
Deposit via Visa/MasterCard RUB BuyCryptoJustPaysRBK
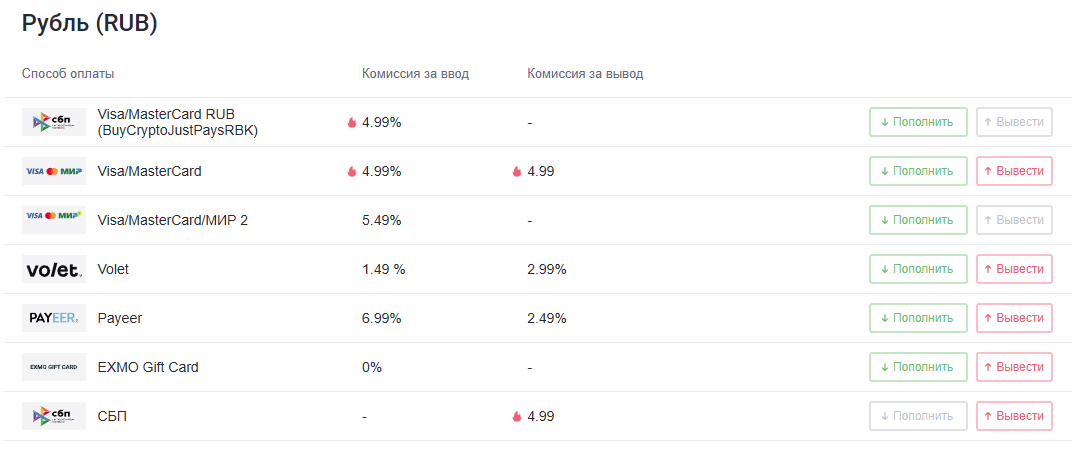[918, 122]
